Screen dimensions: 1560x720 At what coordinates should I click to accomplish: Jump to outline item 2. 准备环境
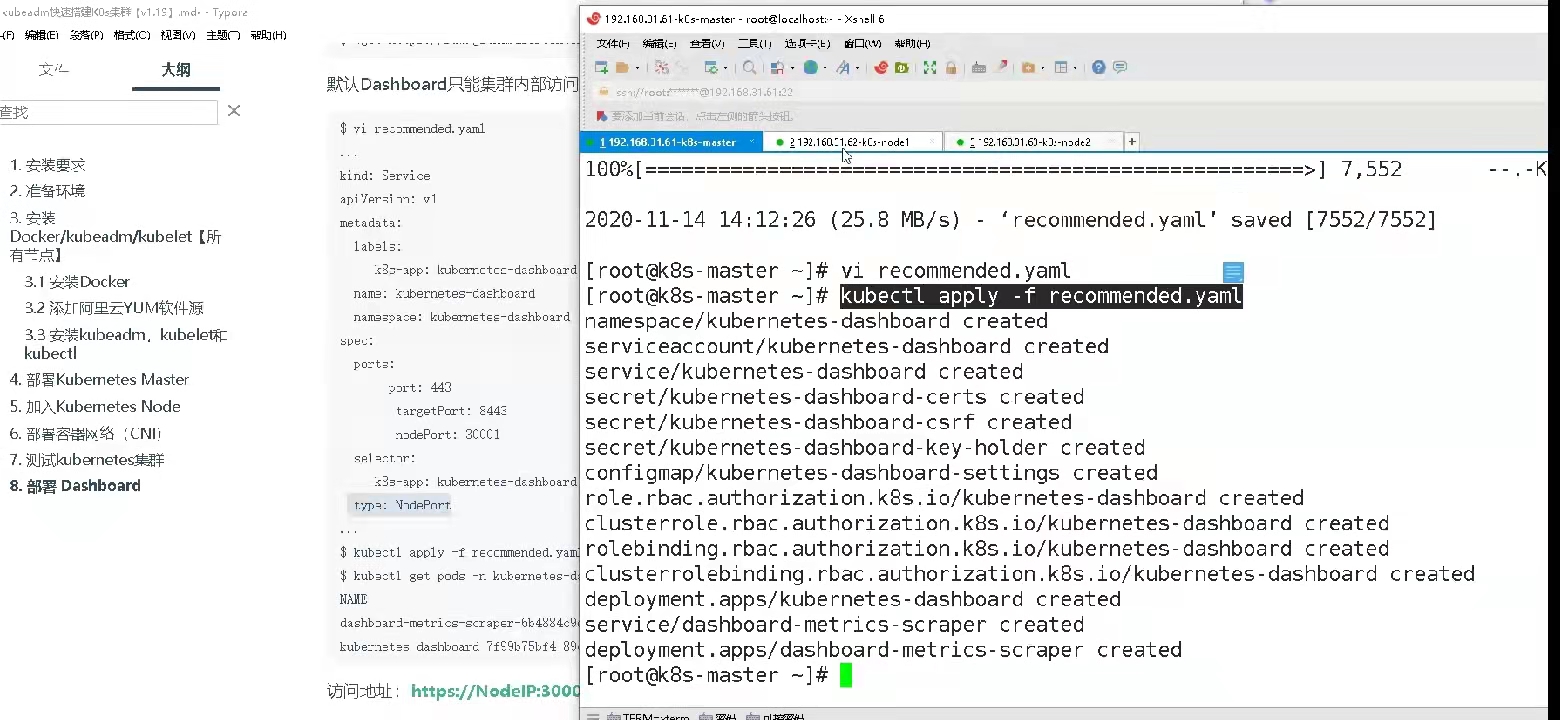[x=48, y=191]
